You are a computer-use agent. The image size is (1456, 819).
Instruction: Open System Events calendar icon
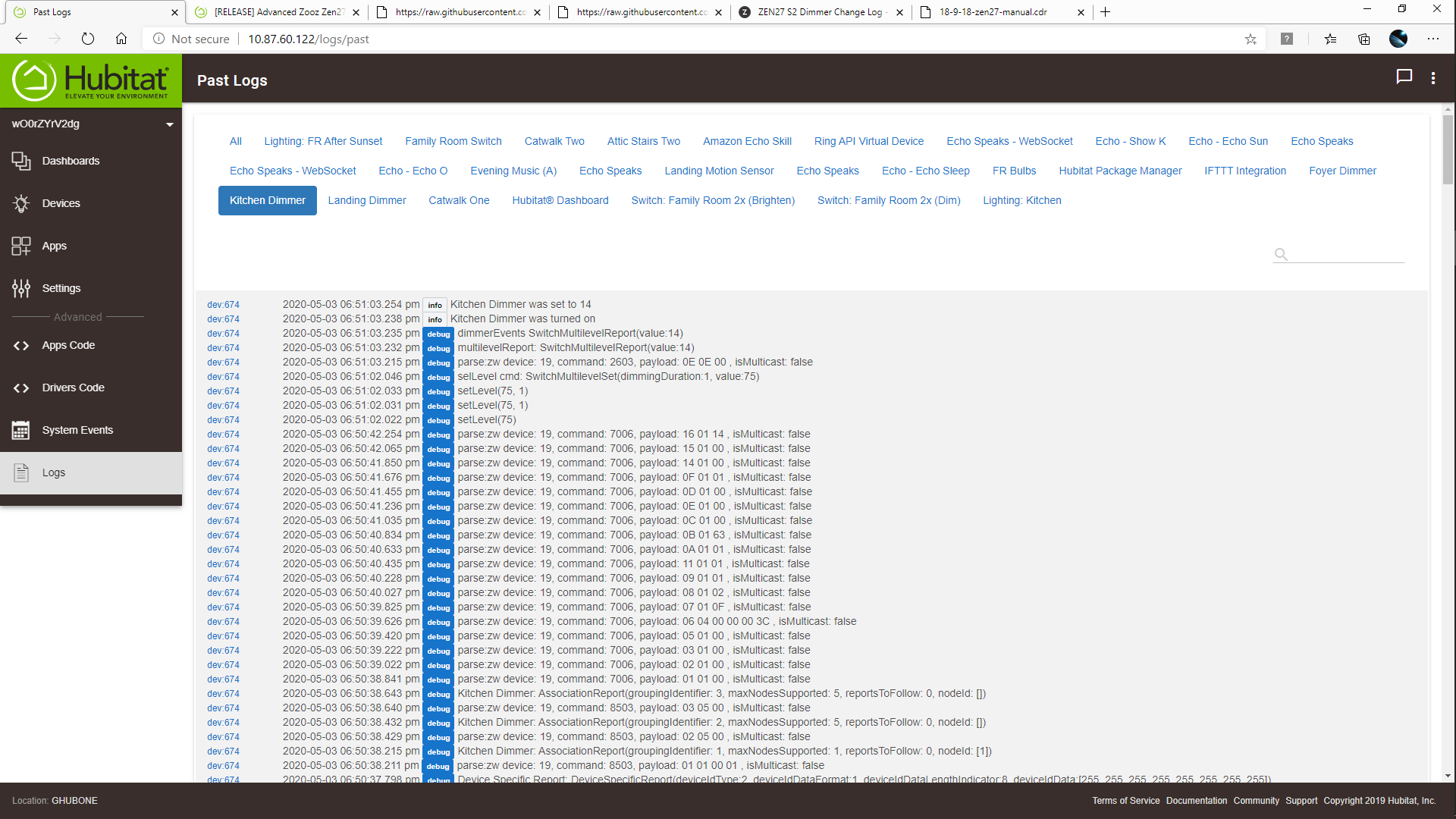(x=21, y=430)
